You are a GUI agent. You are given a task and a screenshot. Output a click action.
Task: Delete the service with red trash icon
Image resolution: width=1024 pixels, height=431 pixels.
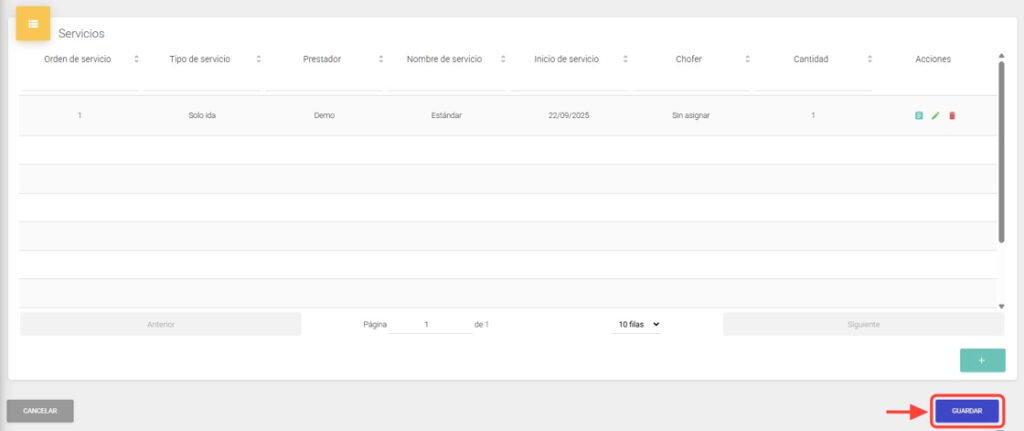click(x=952, y=116)
